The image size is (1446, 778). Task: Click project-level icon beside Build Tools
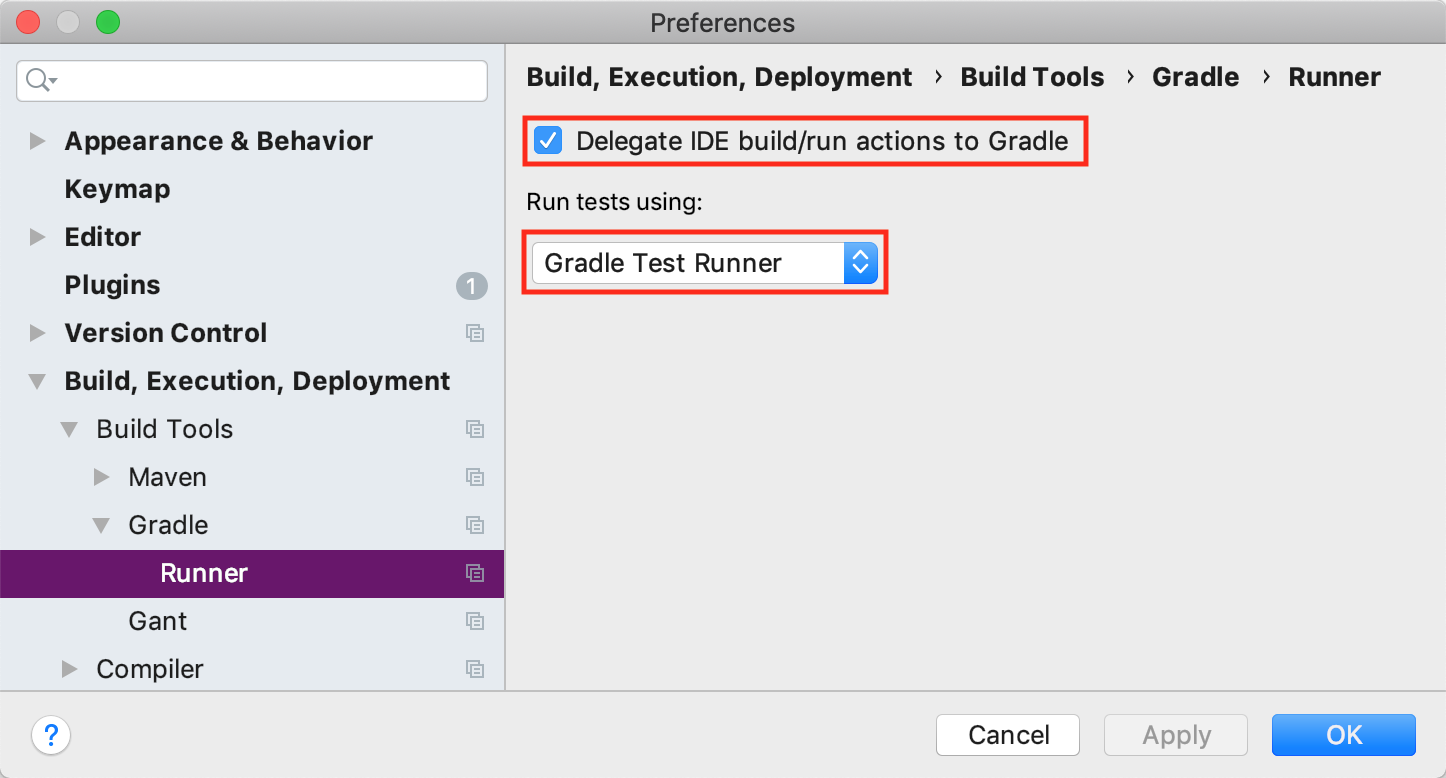[x=475, y=429]
